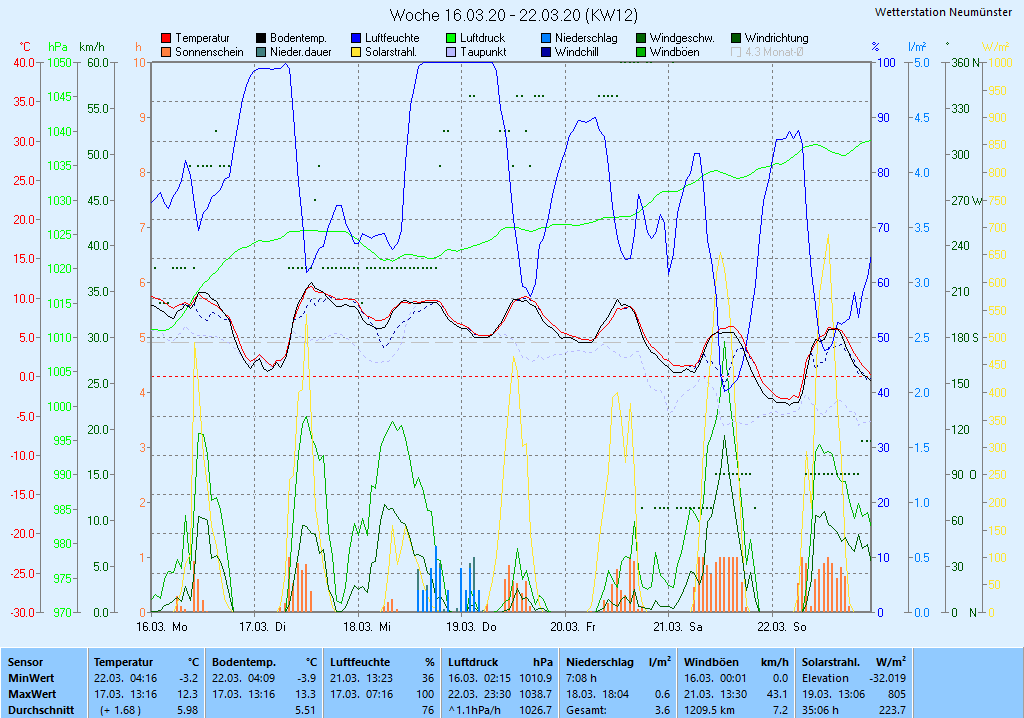Click the pressure trend ^1.1hPa/h
Viewport: 1024px width, 718px height.
474,710
